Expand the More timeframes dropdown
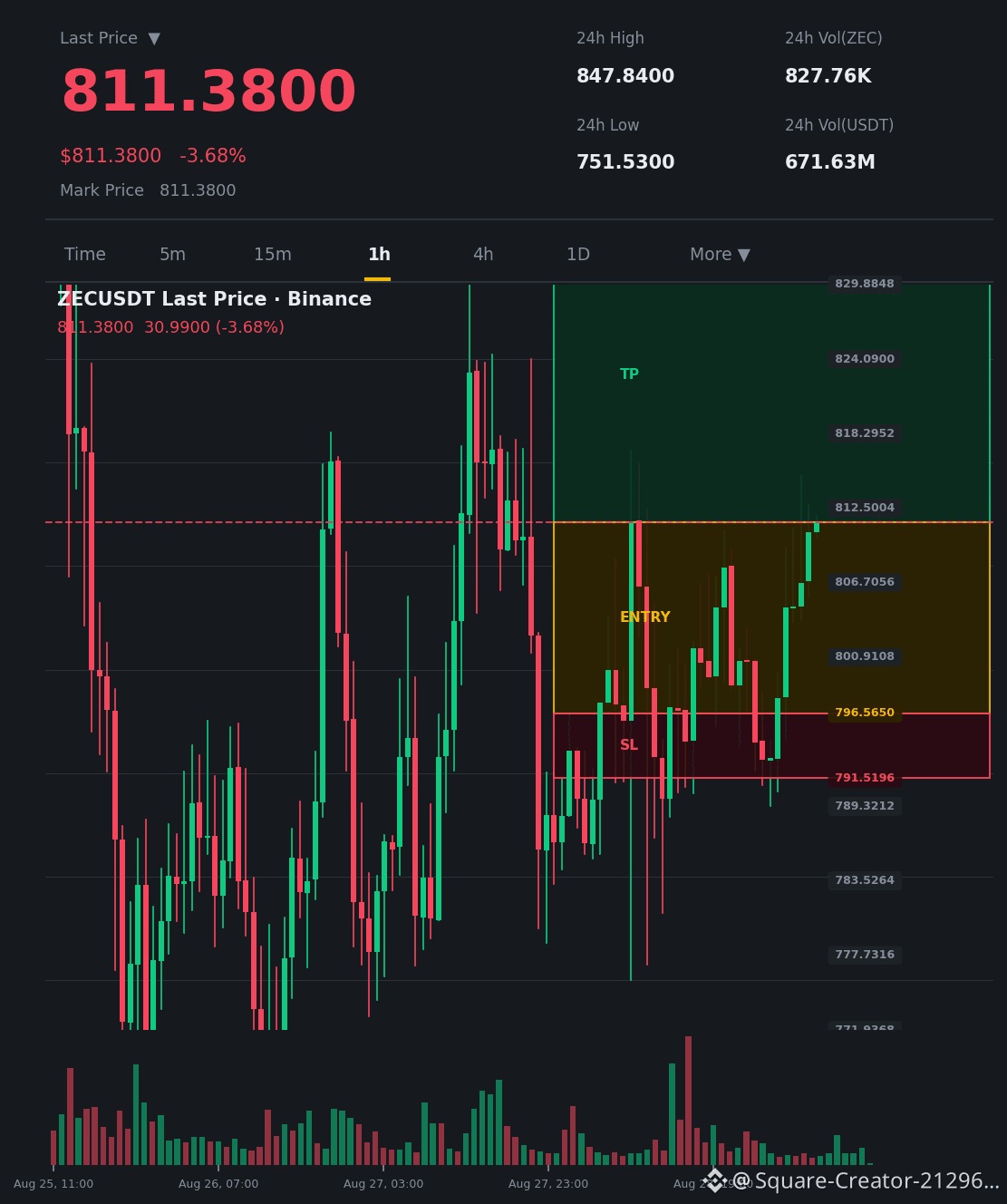The image size is (1007, 1204). pos(720,255)
